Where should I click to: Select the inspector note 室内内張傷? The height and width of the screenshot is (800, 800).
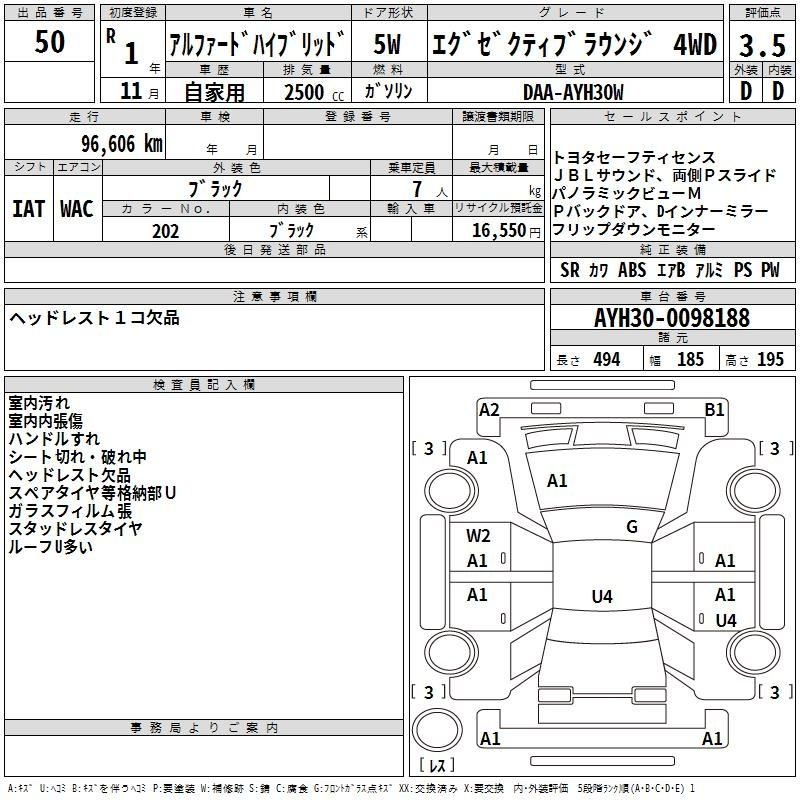pos(45,421)
